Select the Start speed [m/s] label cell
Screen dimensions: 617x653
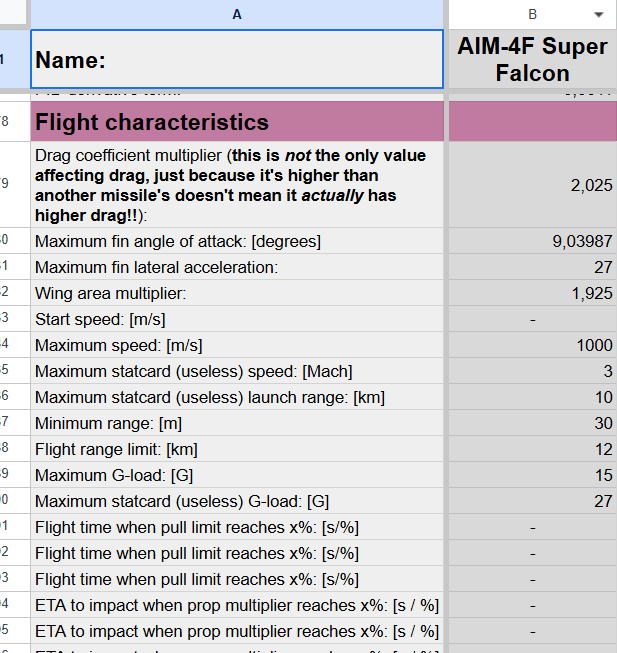point(236,319)
